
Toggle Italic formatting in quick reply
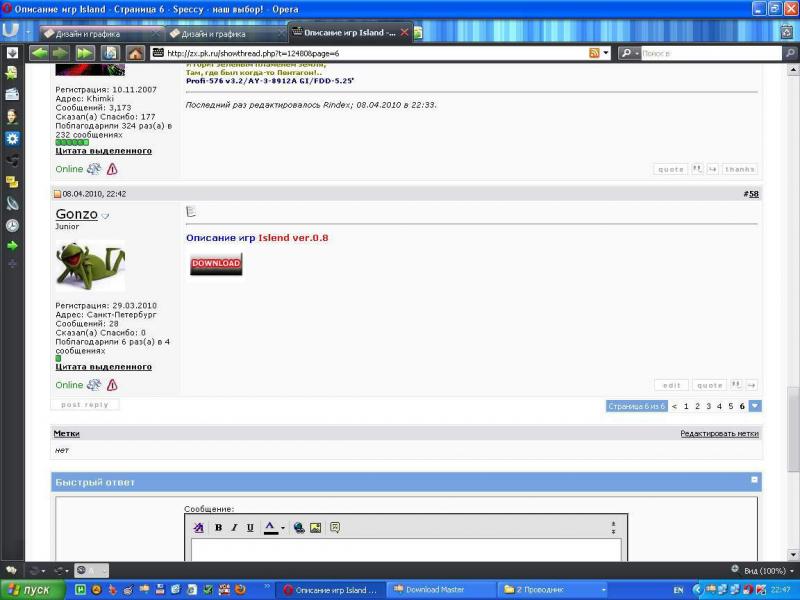point(234,528)
